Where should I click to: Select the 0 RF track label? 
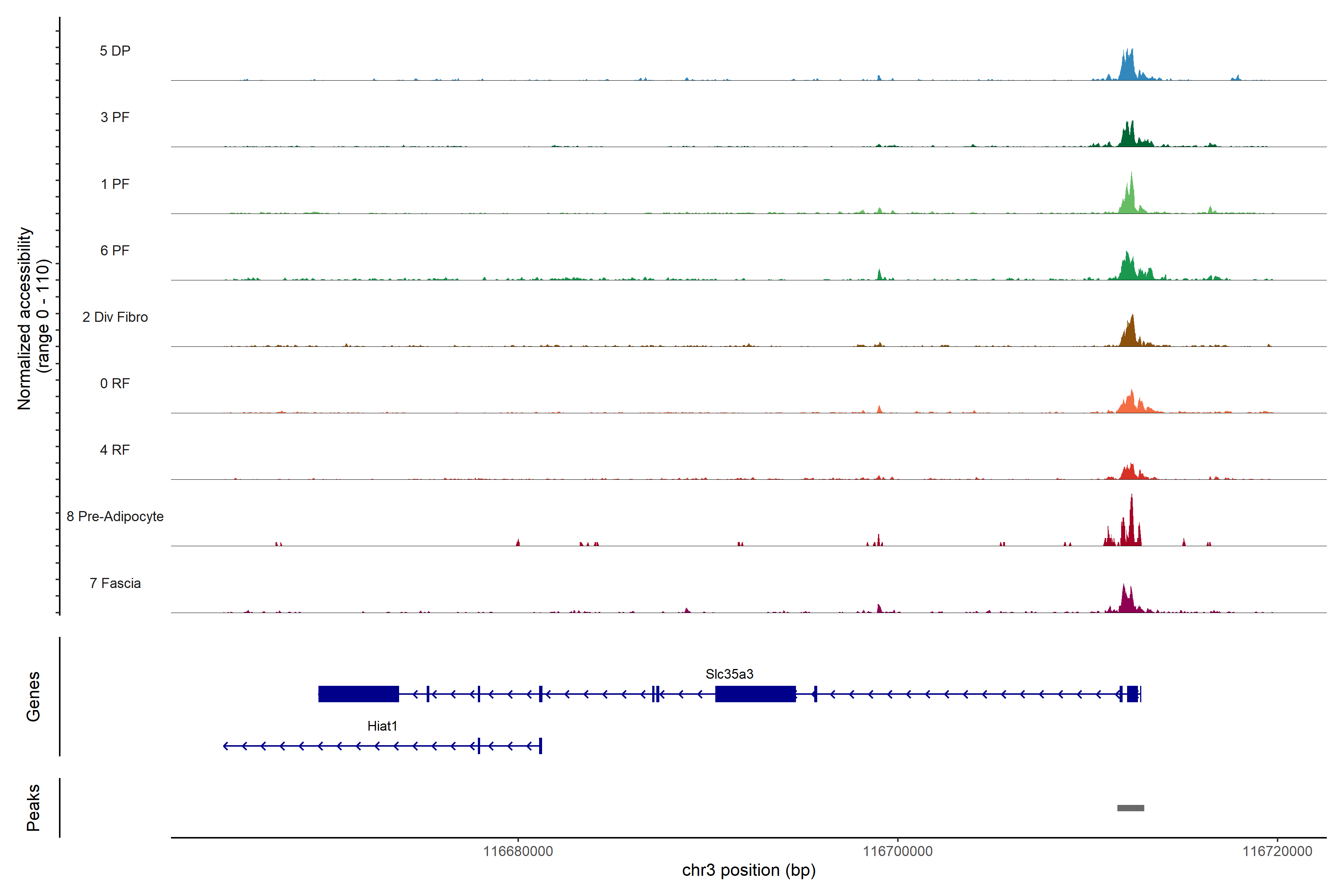point(115,383)
